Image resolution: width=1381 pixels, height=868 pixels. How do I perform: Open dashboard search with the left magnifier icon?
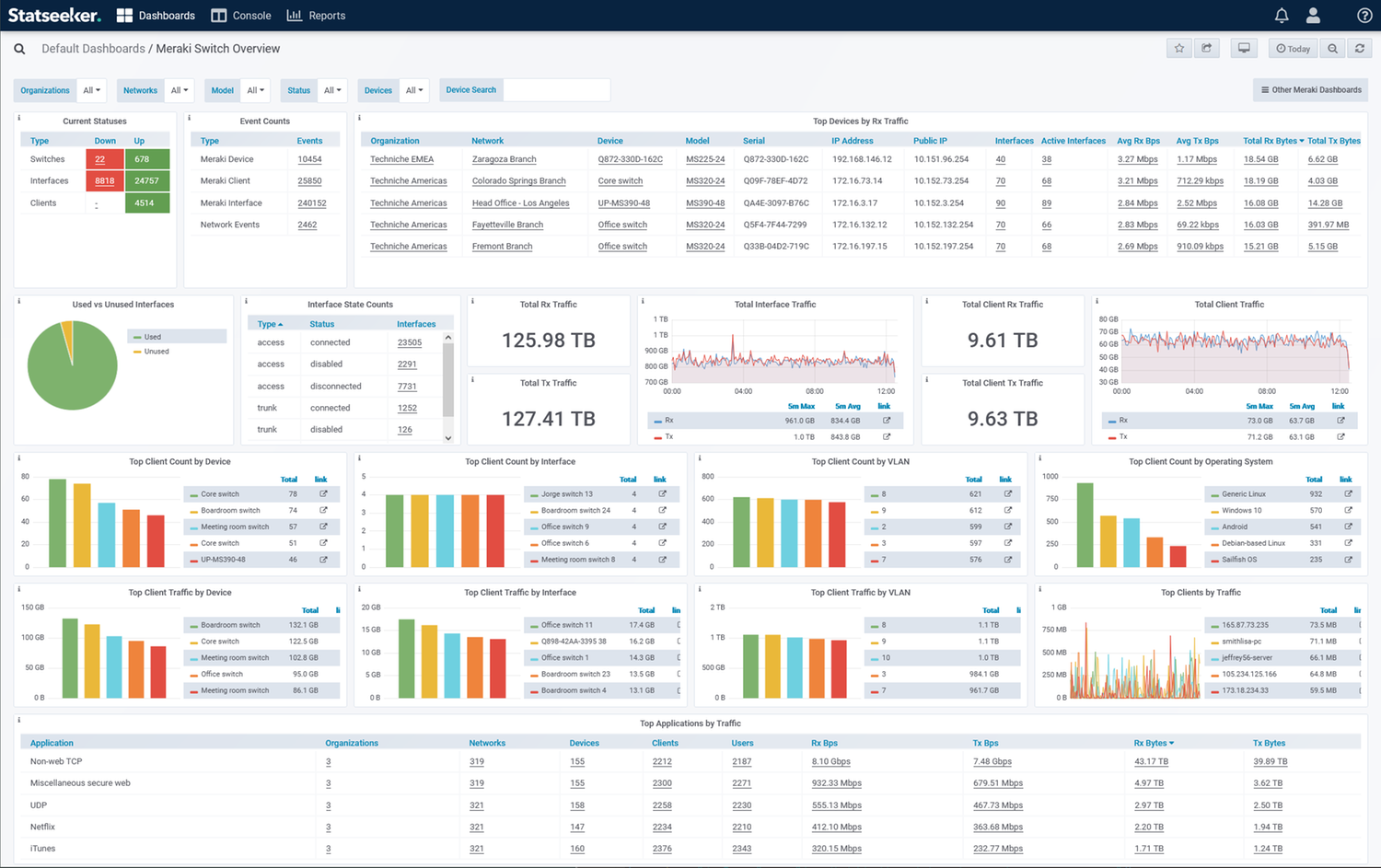pyautogui.click(x=19, y=48)
